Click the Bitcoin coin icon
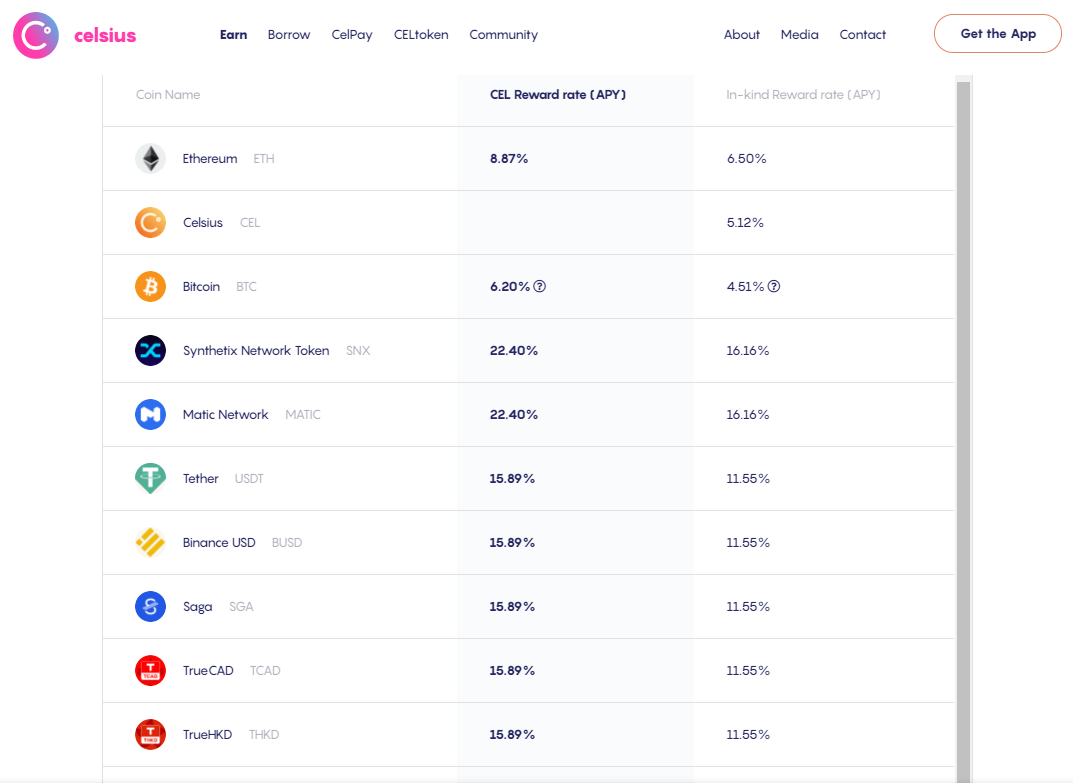 click(151, 287)
